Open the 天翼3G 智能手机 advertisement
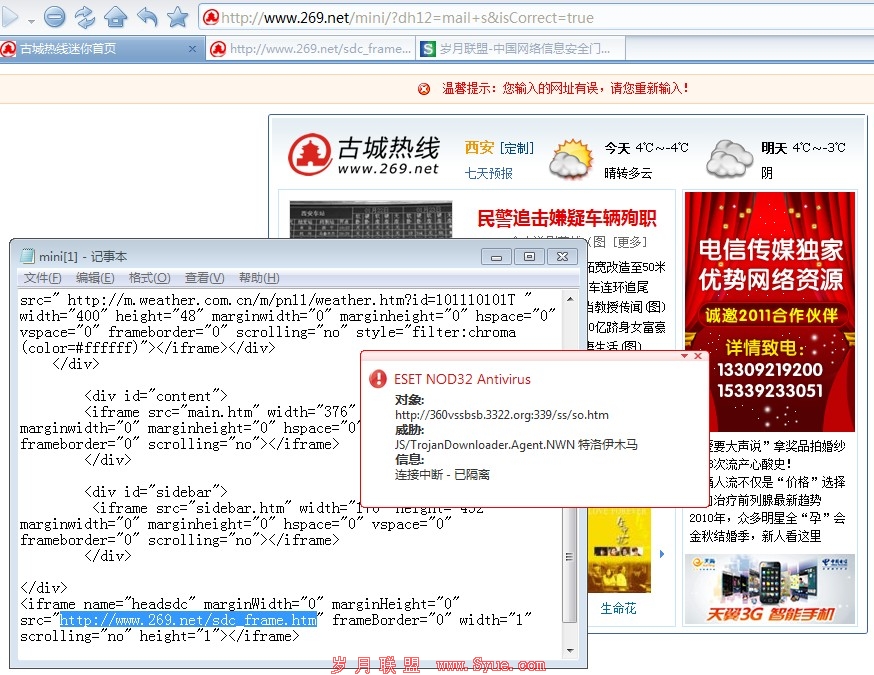This screenshot has width=874, height=675. [770, 590]
